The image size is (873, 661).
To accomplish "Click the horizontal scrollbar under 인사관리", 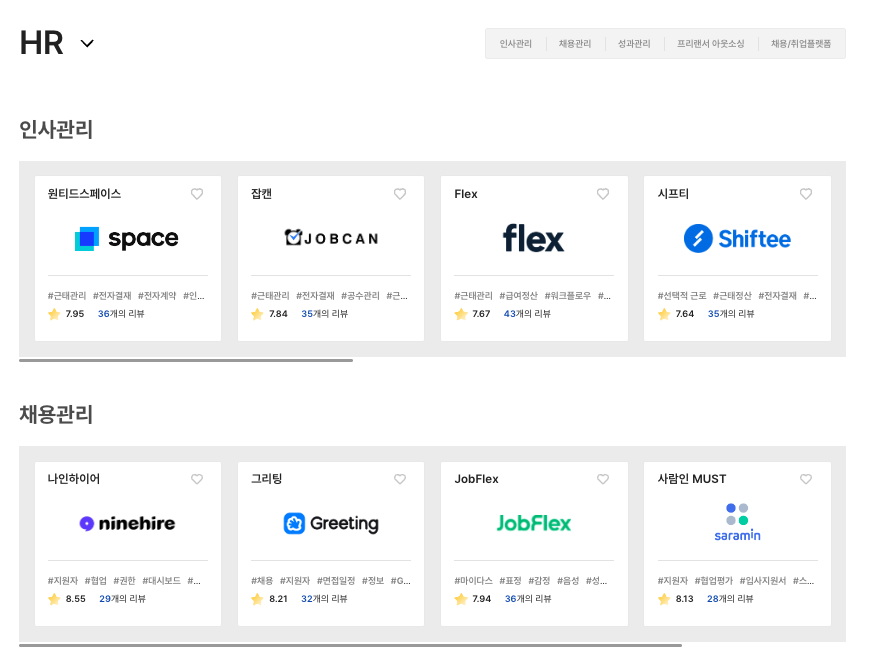I will click(187, 359).
